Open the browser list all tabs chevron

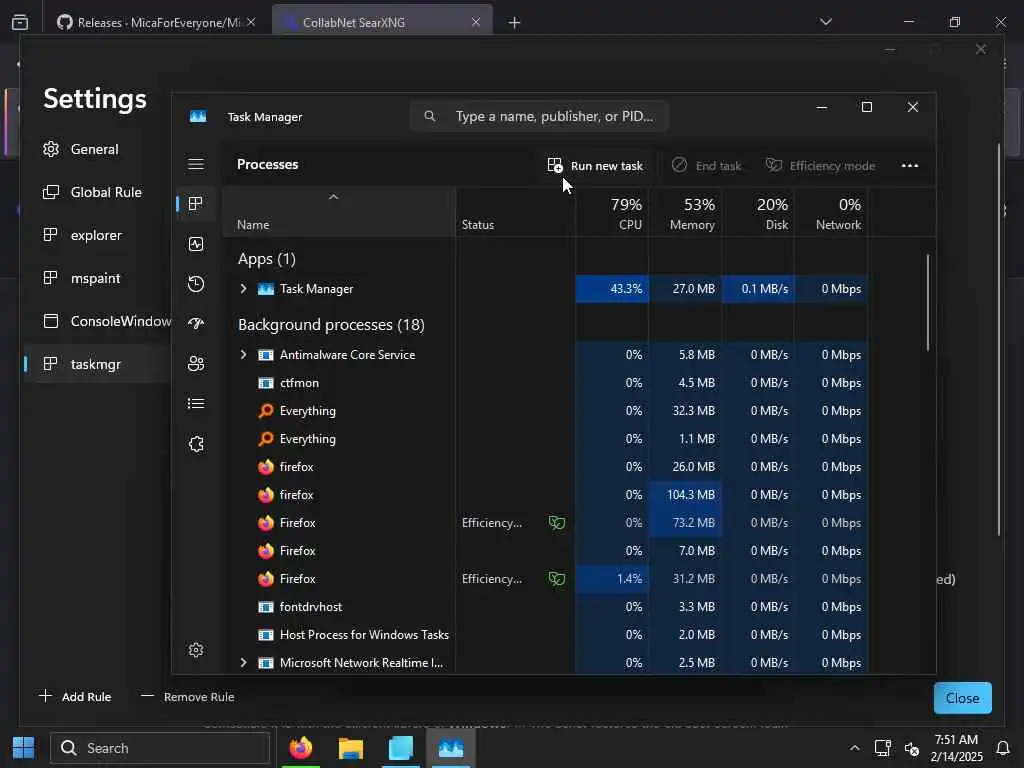pyautogui.click(x=825, y=22)
